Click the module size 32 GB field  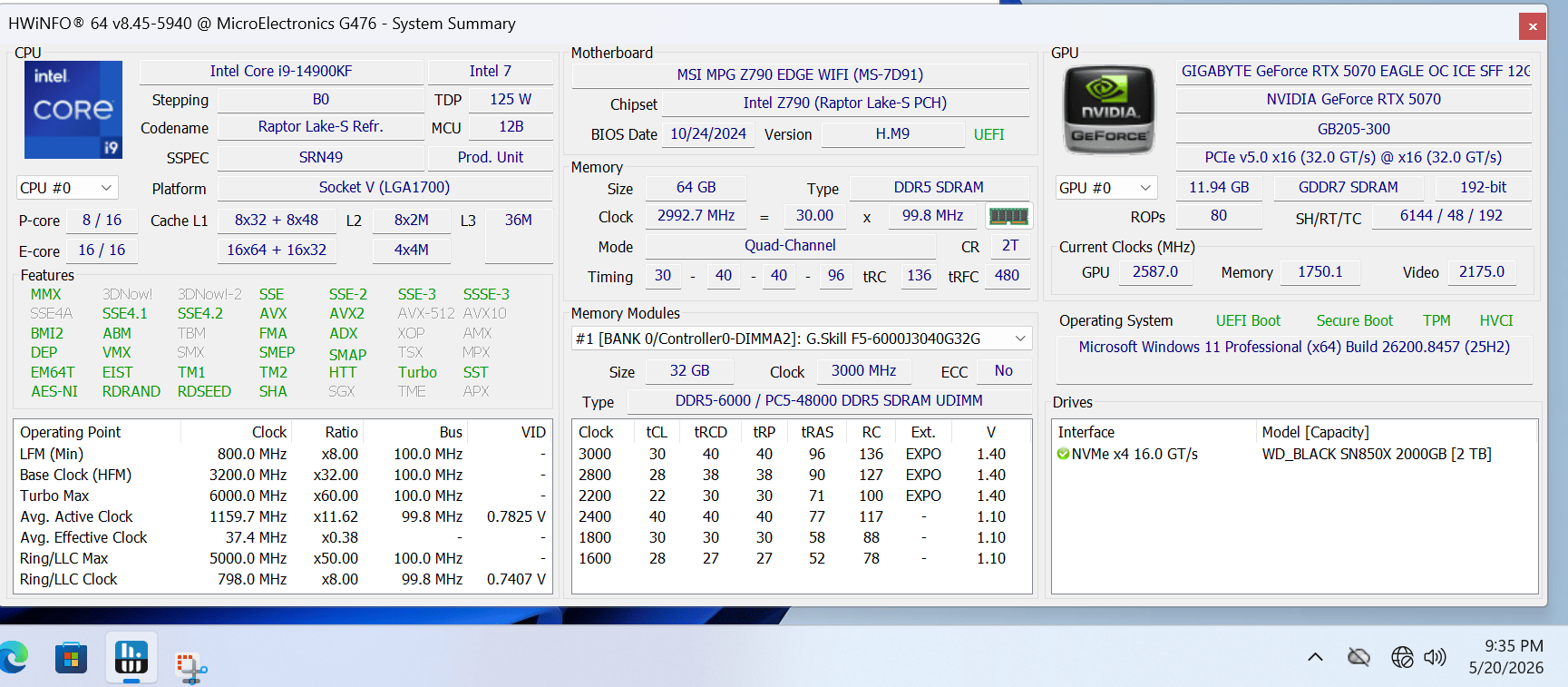click(689, 370)
